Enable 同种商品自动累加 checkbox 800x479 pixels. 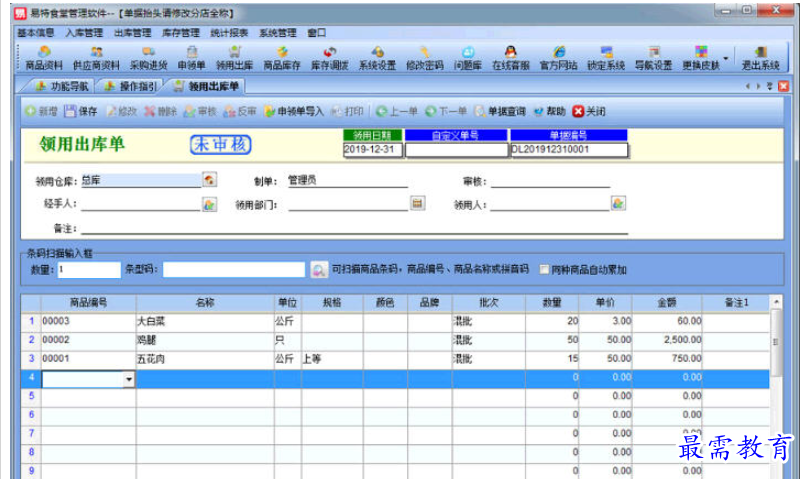[x=544, y=270]
